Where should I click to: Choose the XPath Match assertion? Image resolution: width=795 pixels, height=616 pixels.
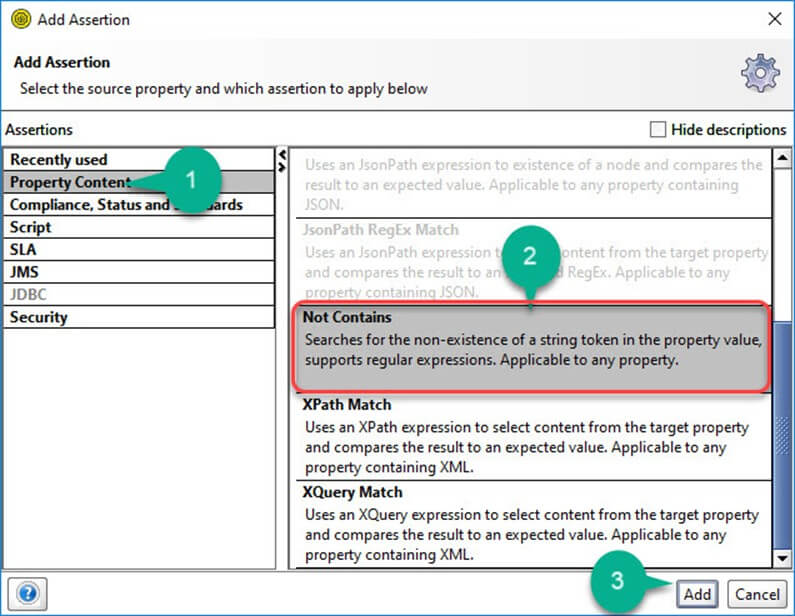[x=533, y=435]
